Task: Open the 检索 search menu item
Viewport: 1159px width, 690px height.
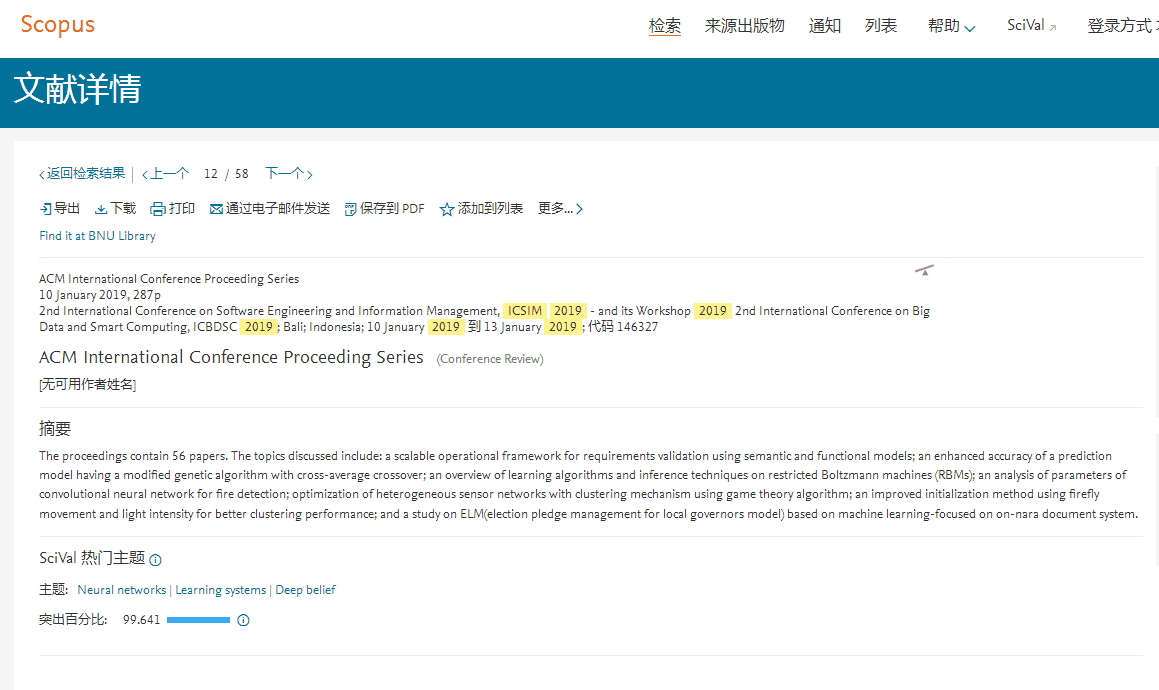Action: 665,26
